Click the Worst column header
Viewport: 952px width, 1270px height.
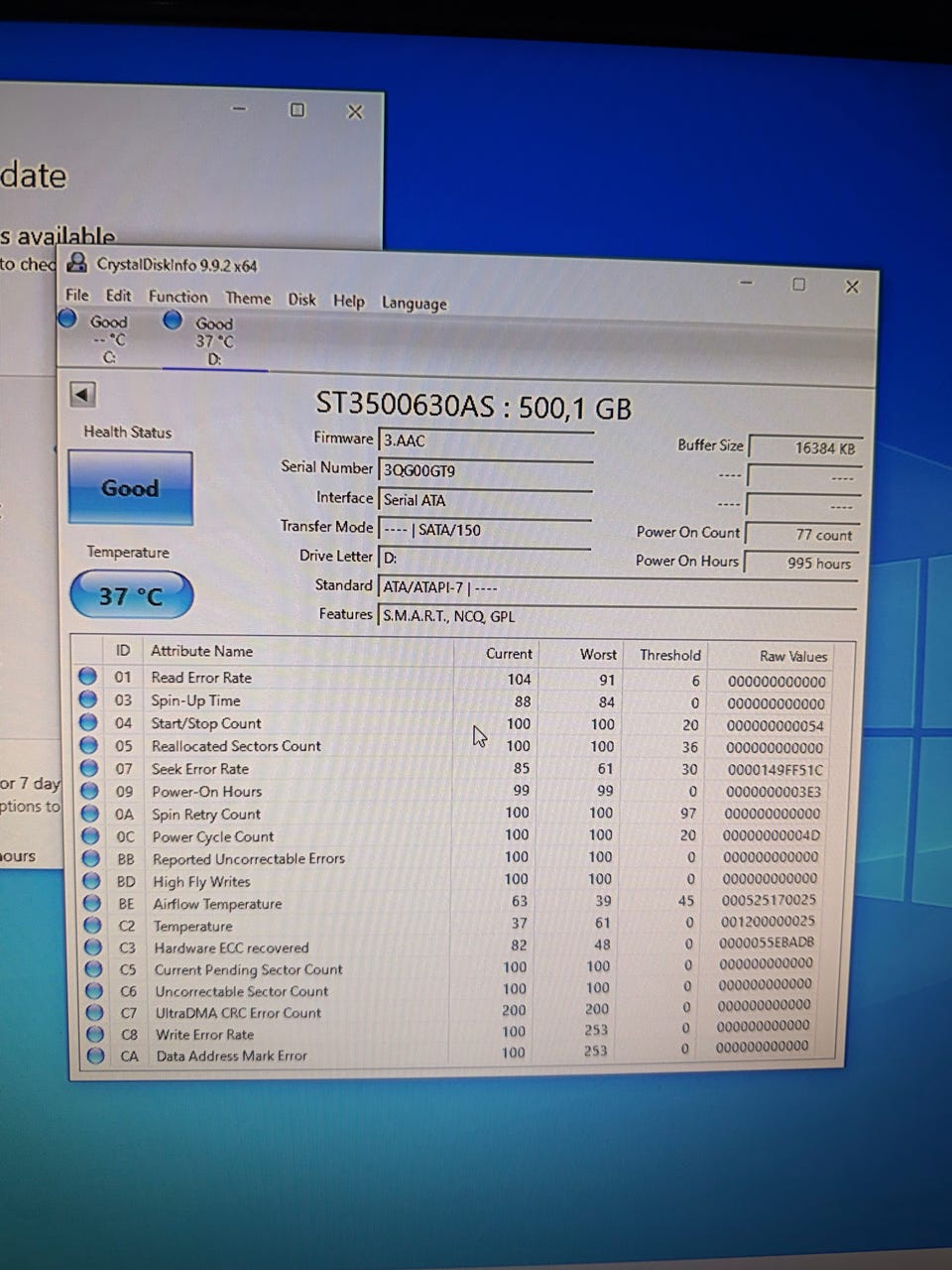coord(598,654)
